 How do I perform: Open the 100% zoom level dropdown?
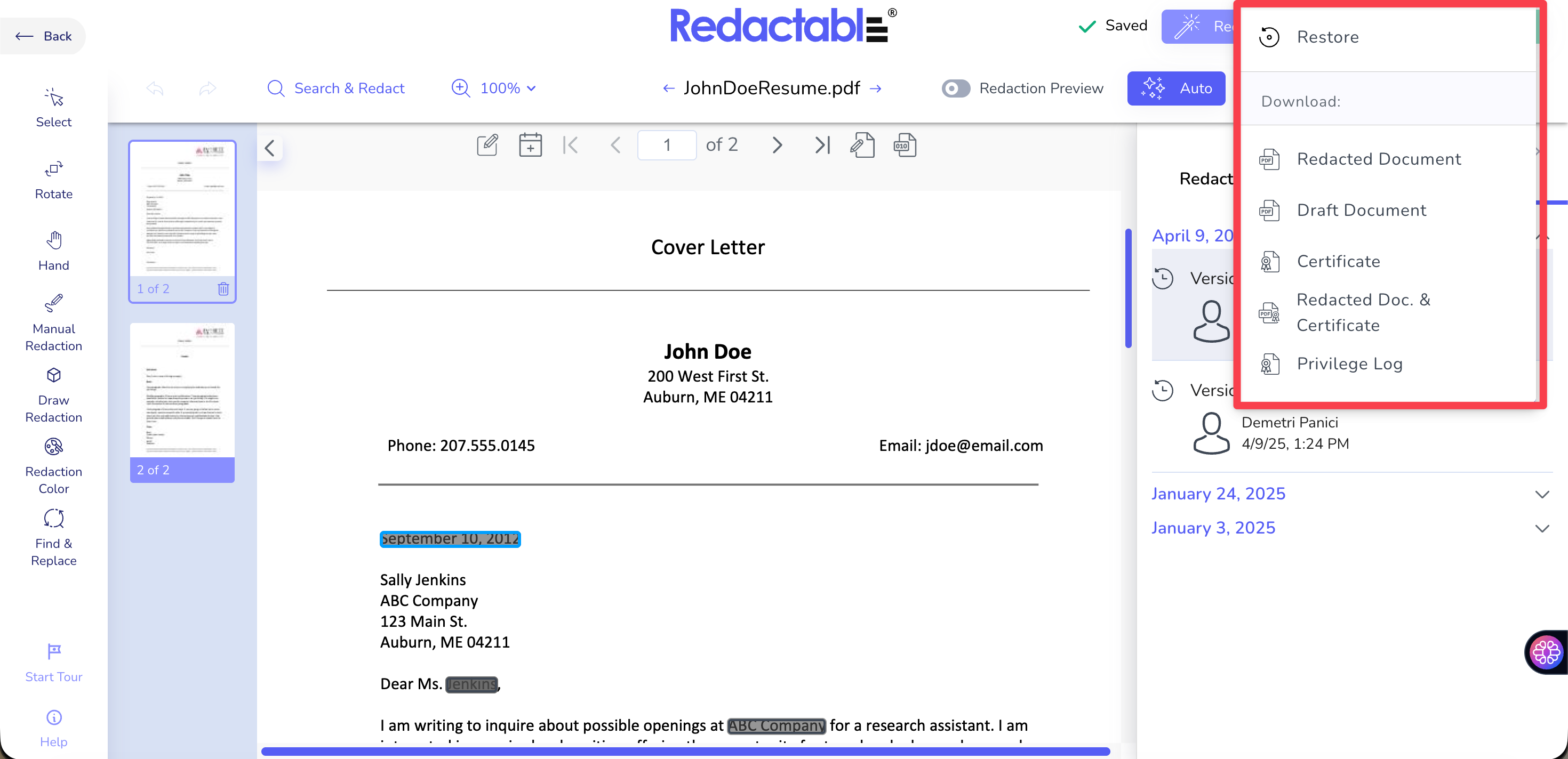[494, 89]
